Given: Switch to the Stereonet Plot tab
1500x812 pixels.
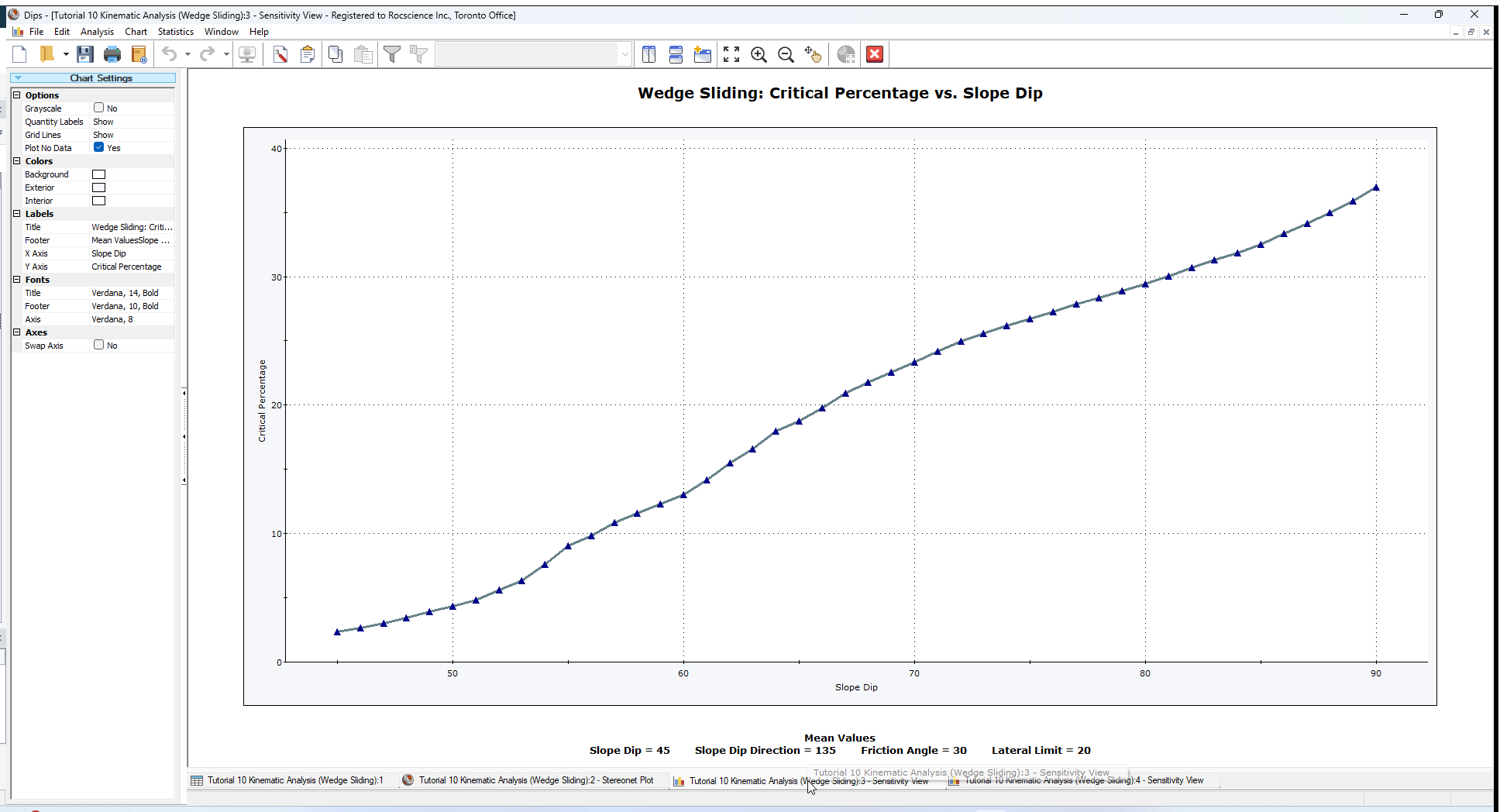Looking at the screenshot, I should point(535,780).
